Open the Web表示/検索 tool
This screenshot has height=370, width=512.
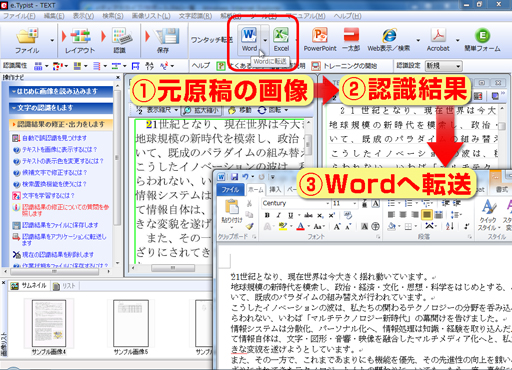(x=389, y=39)
